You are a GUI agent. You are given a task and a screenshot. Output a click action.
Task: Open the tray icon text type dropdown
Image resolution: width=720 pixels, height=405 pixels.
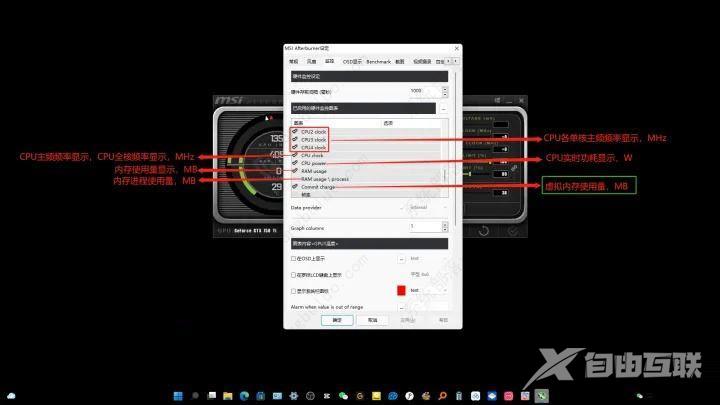point(428,291)
